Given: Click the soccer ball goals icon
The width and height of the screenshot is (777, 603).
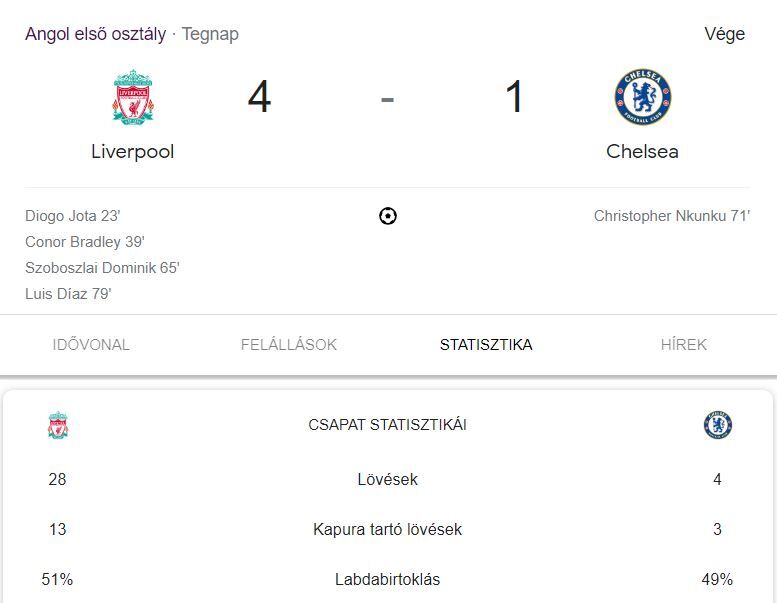Looking at the screenshot, I should click(x=388, y=216).
